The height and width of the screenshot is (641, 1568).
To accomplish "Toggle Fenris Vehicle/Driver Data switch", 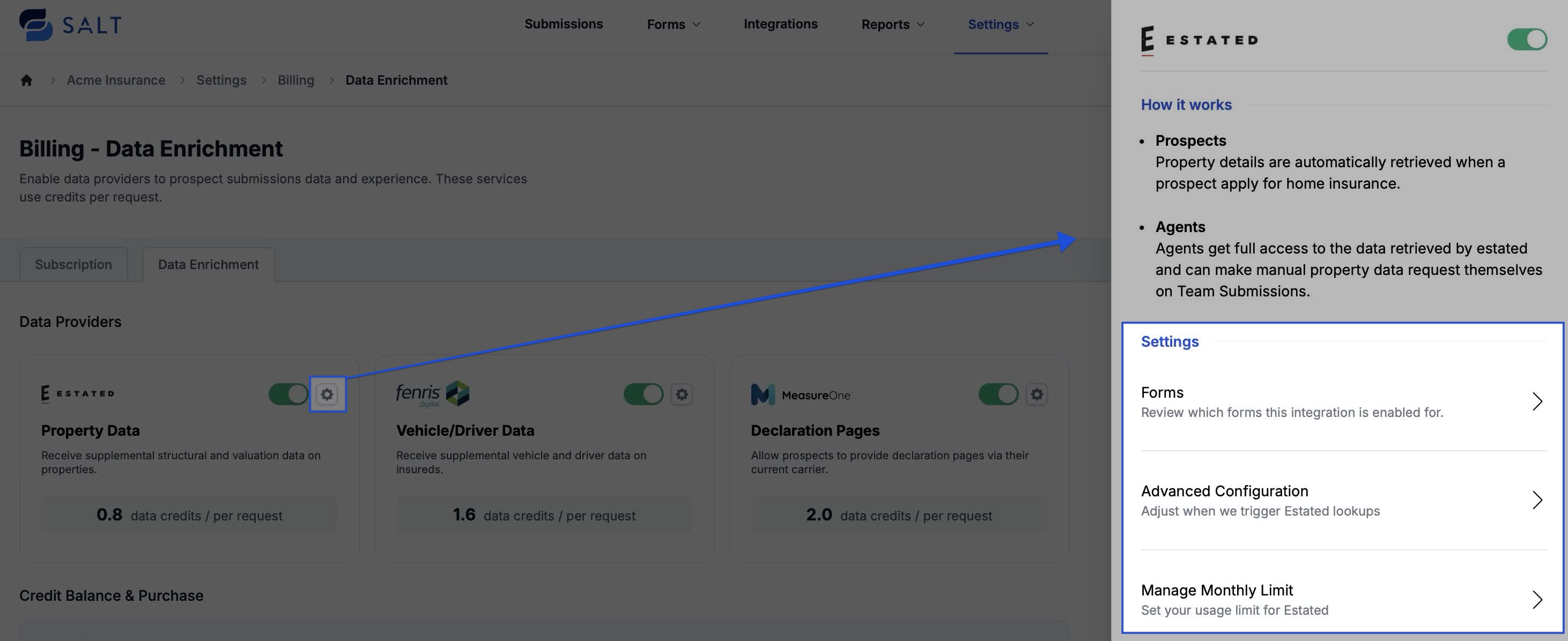I will pyautogui.click(x=644, y=394).
